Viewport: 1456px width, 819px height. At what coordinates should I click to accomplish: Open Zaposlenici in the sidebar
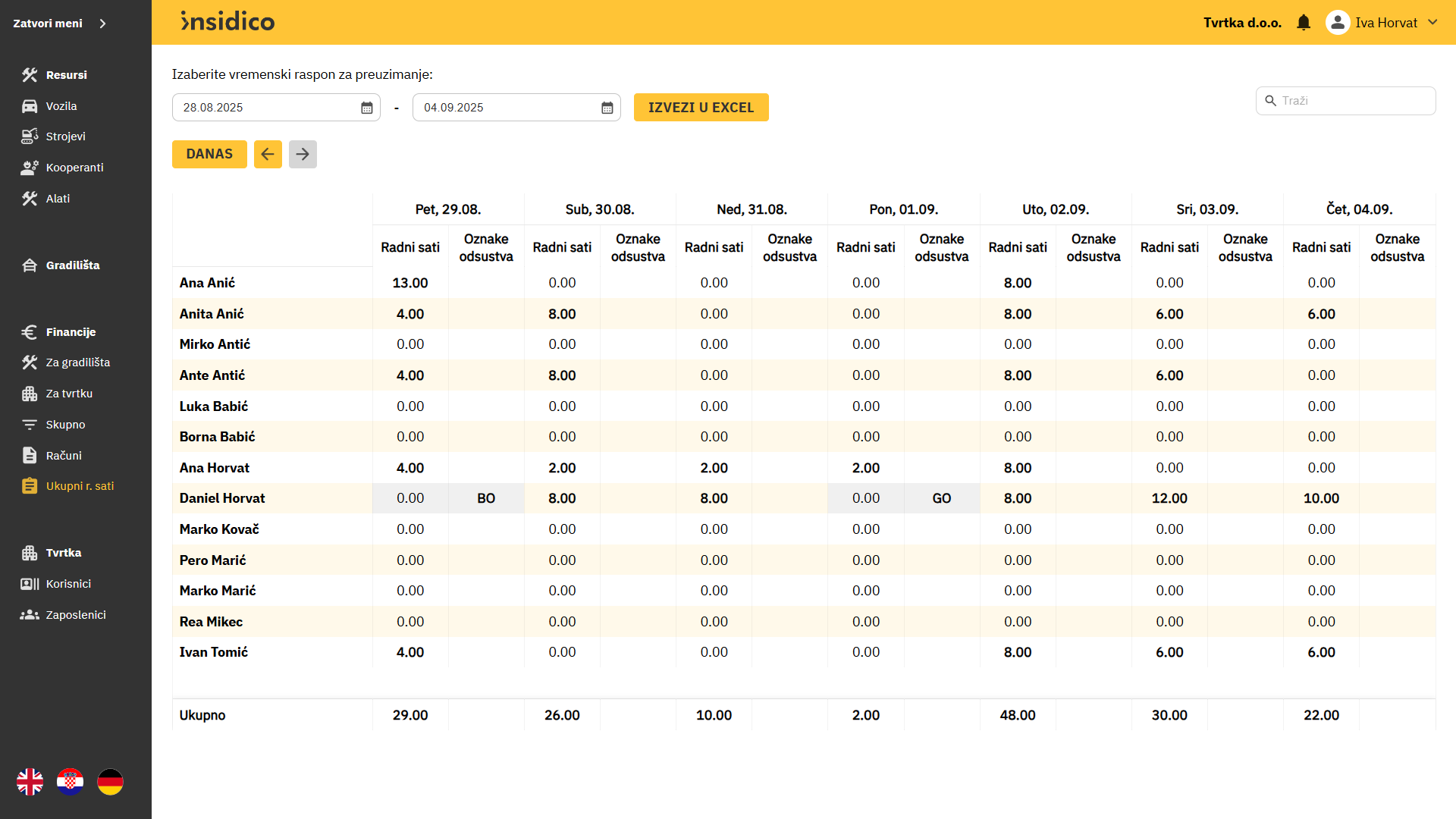76,615
